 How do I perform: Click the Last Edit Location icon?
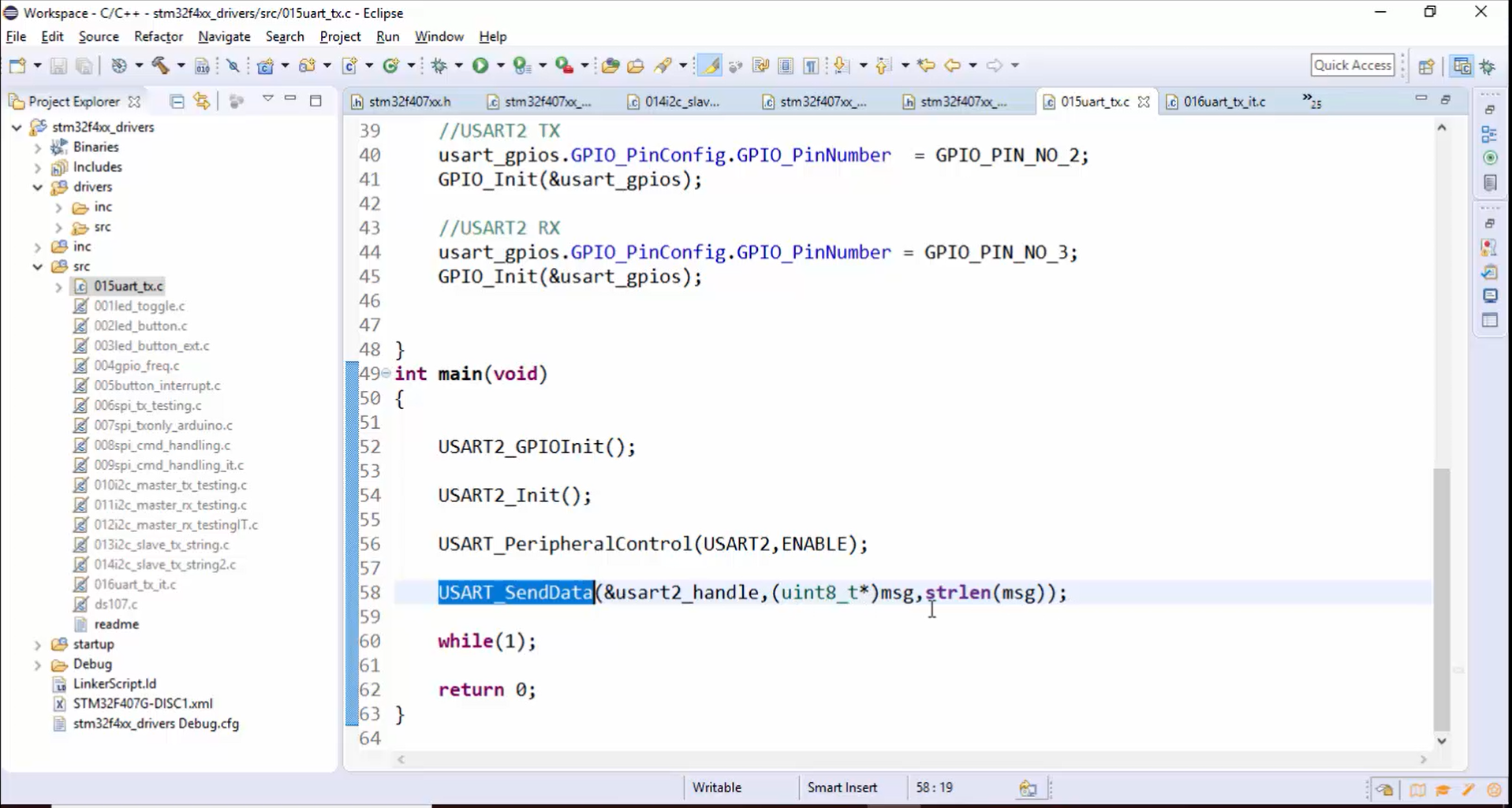tap(927, 66)
